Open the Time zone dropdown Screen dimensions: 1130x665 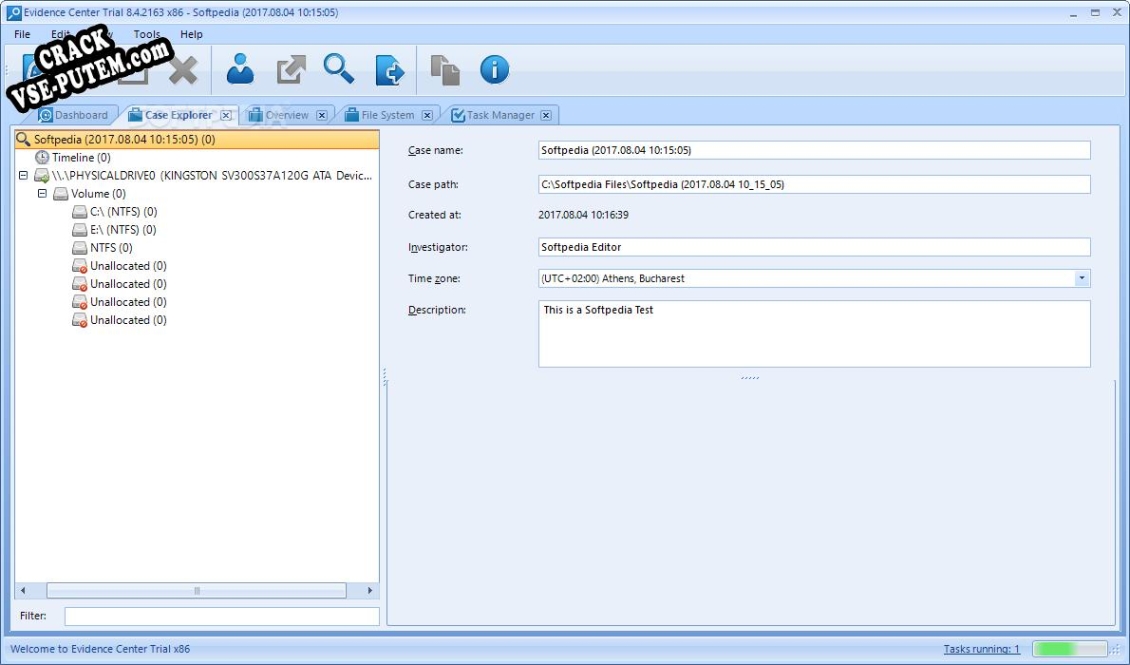[1081, 278]
